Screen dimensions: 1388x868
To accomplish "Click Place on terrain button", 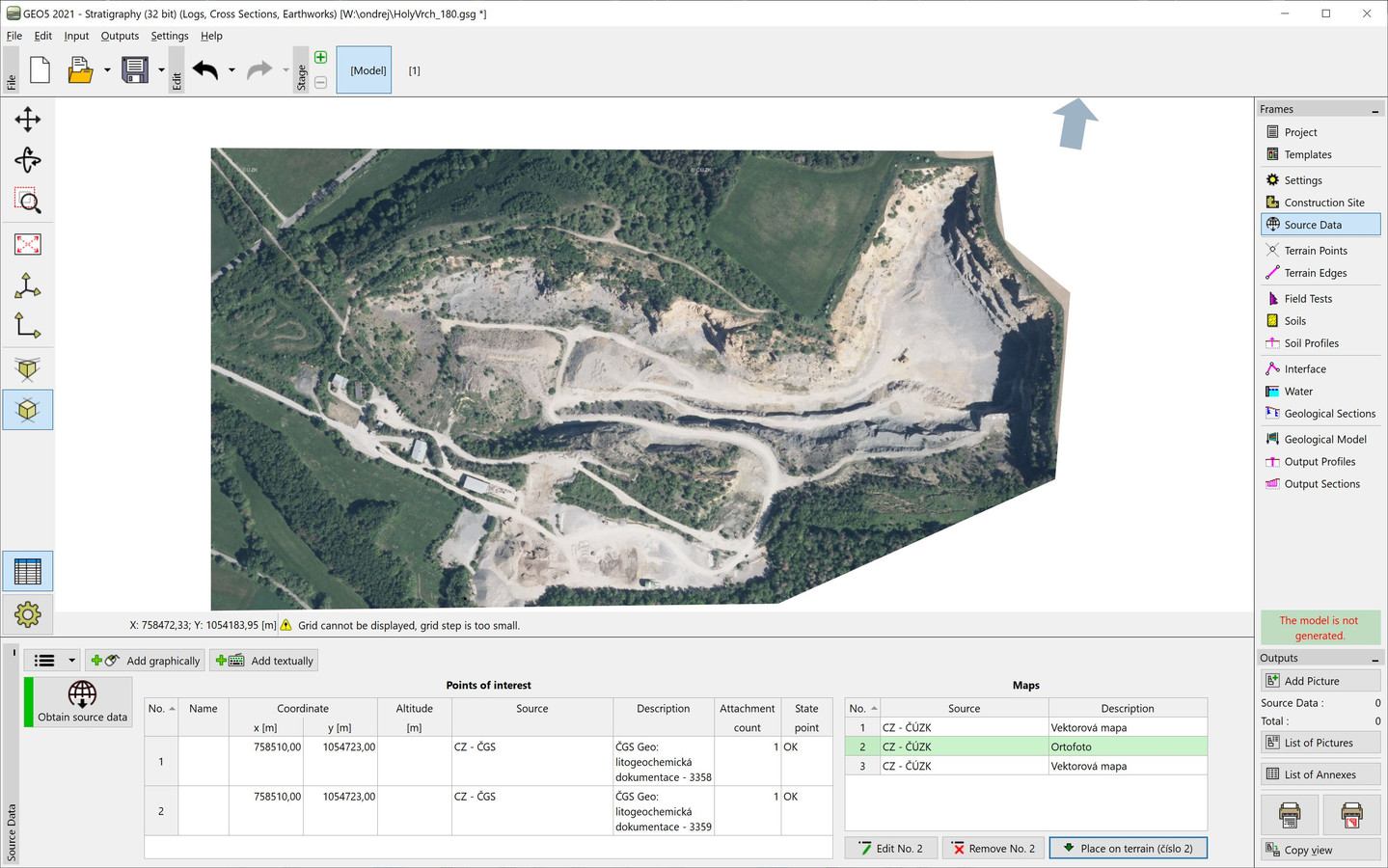I will coord(1127,849).
